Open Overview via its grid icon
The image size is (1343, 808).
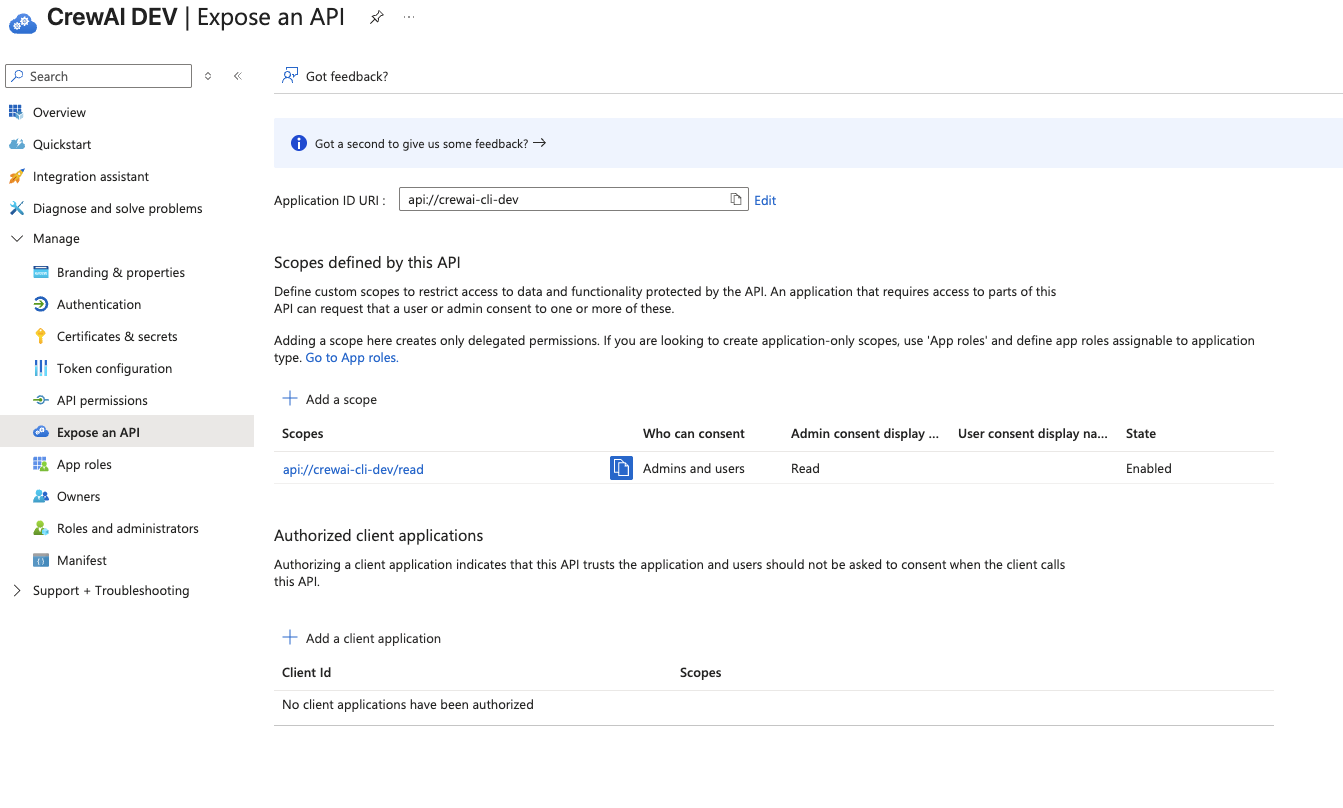pyautogui.click(x=17, y=112)
